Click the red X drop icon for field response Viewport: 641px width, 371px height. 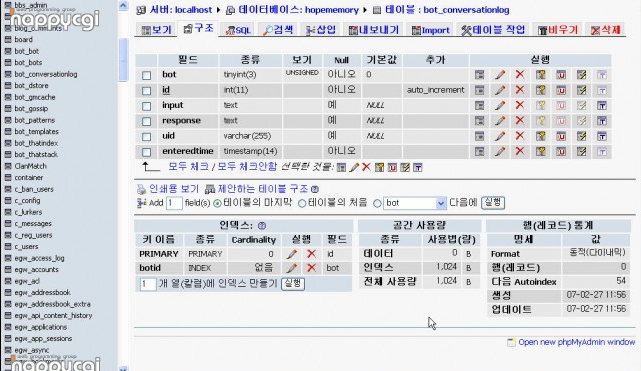520,121
